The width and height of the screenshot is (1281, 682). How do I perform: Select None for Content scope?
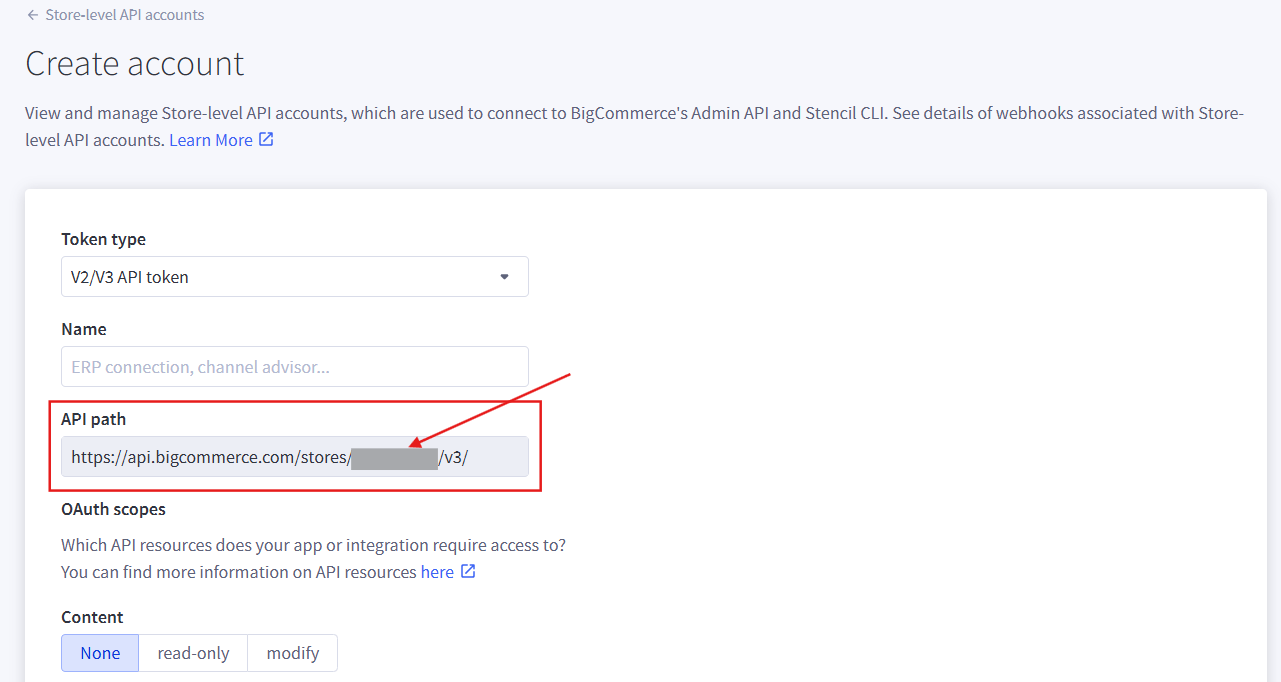tap(100, 653)
